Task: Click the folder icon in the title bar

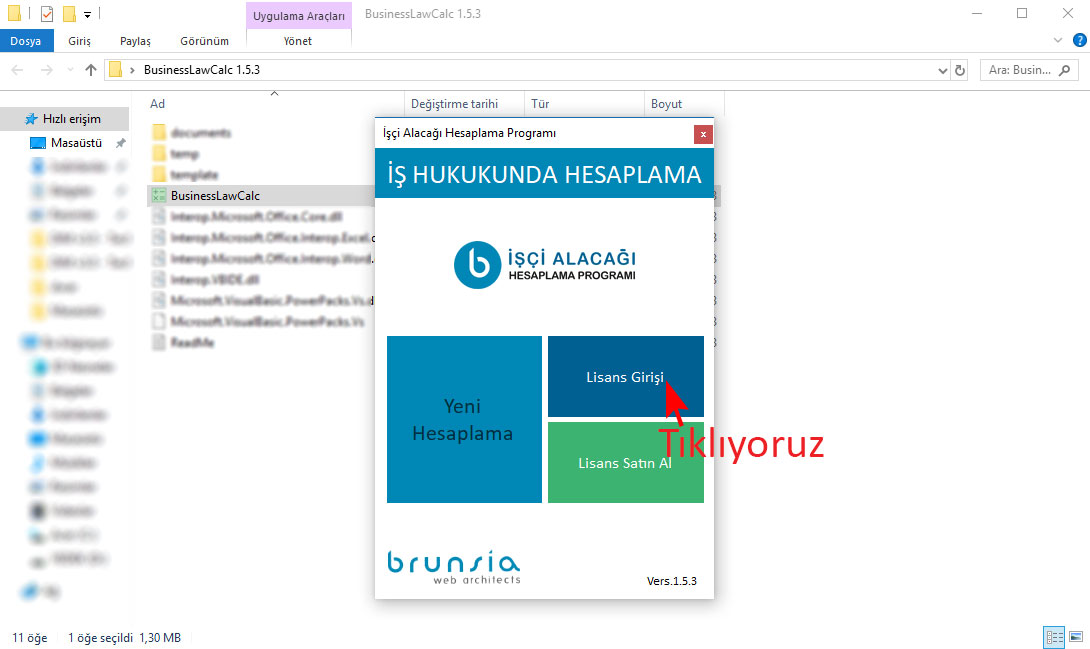Action: click(x=14, y=13)
